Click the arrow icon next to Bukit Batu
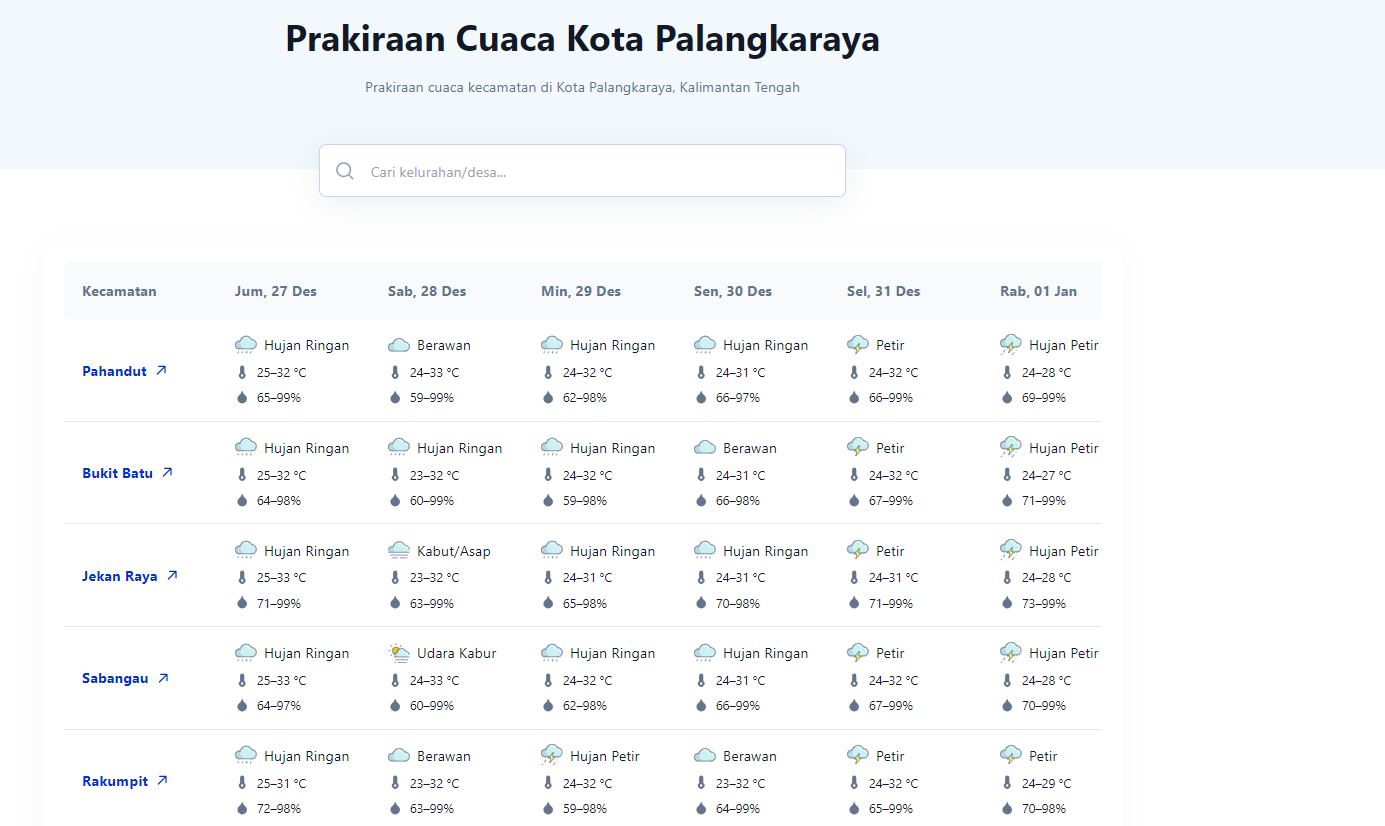 click(x=167, y=473)
